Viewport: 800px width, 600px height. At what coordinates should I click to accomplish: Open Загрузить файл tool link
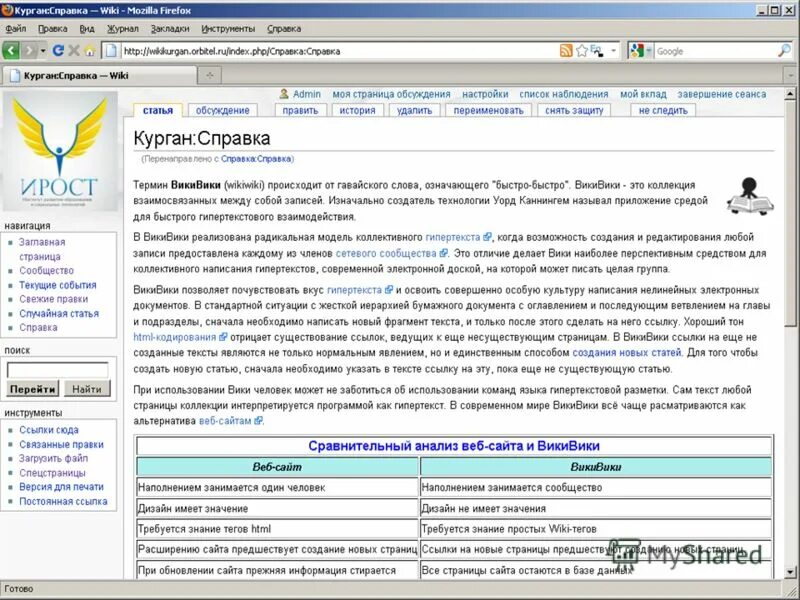[x=53, y=458]
